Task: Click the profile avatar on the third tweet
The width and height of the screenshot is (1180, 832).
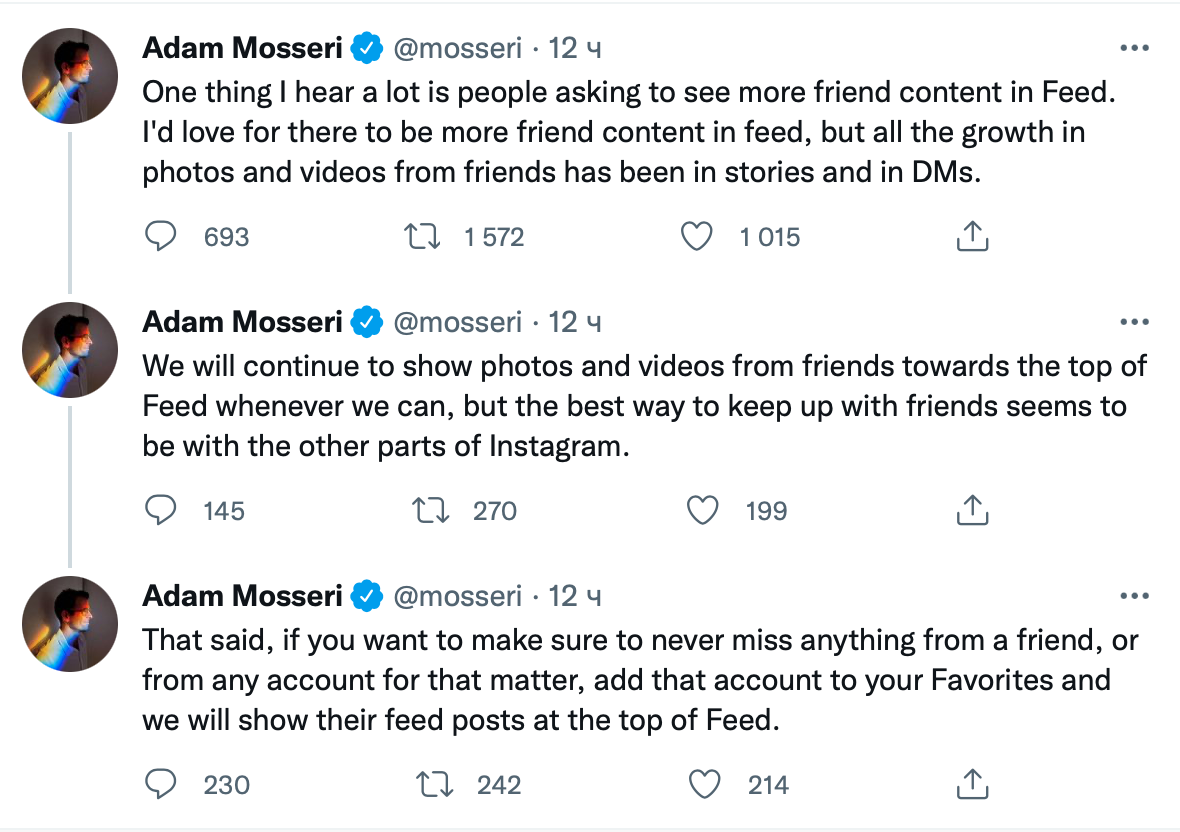Action: pos(70,624)
